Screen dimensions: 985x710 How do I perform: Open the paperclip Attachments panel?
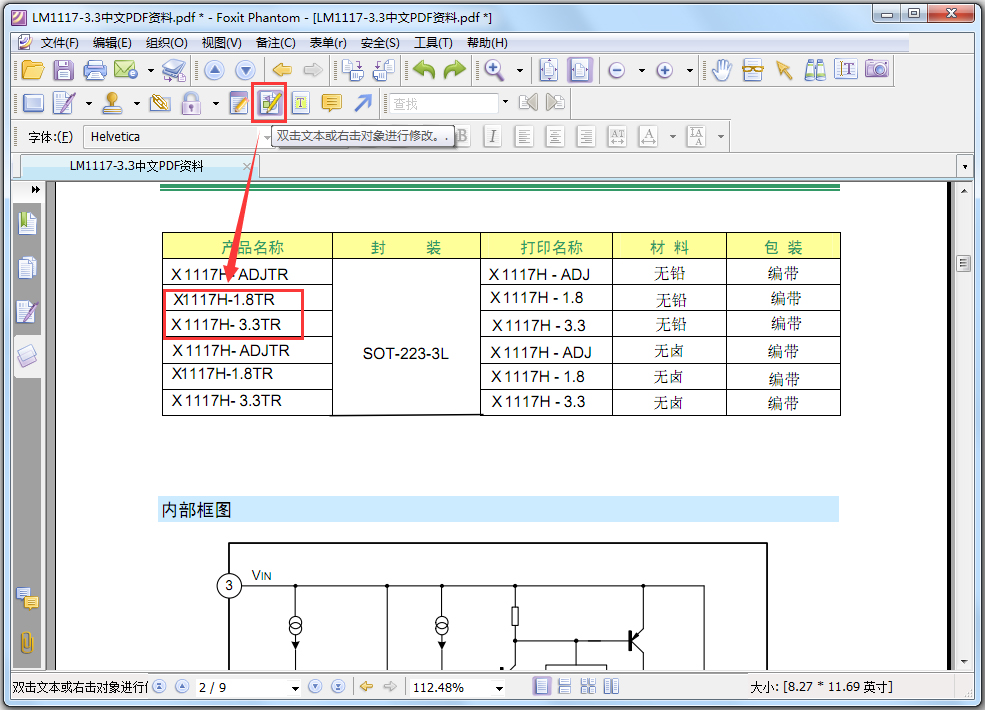click(x=27, y=642)
